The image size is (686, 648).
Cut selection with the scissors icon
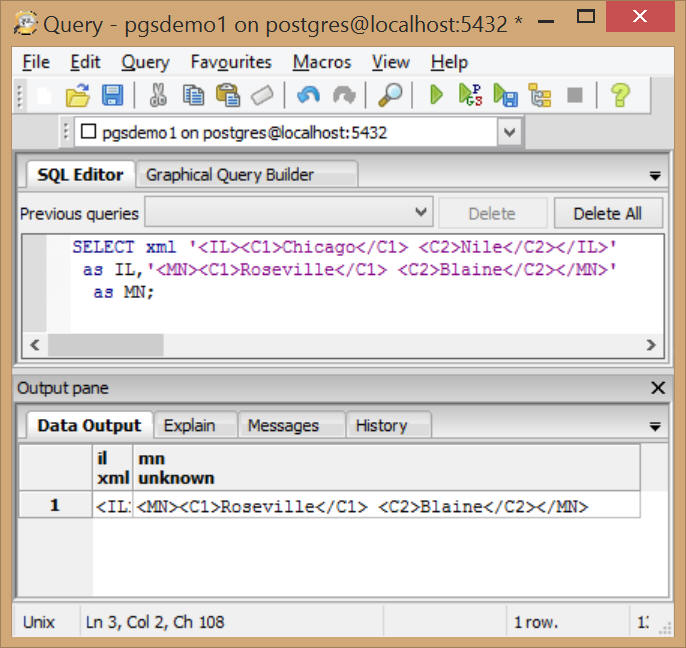pyautogui.click(x=158, y=95)
